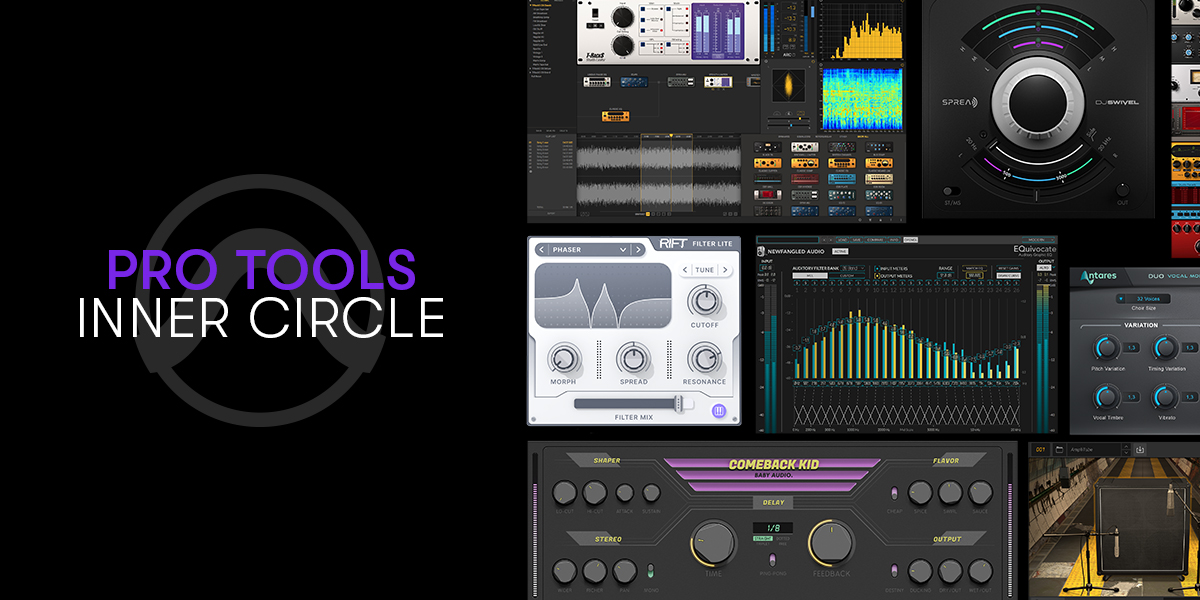Toggle the Destiny switch in Output
Viewport: 1200px width, 600px height.
click(893, 571)
